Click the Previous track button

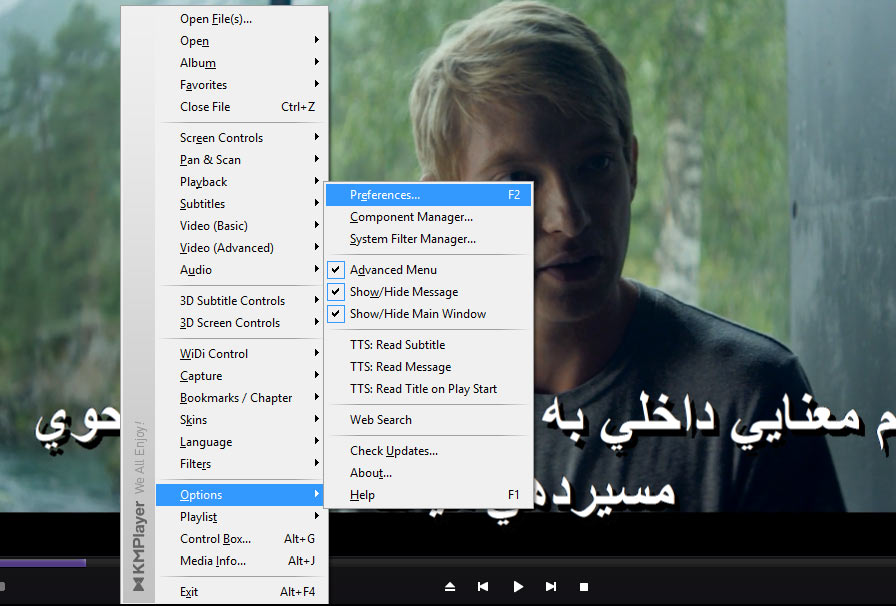click(483, 586)
